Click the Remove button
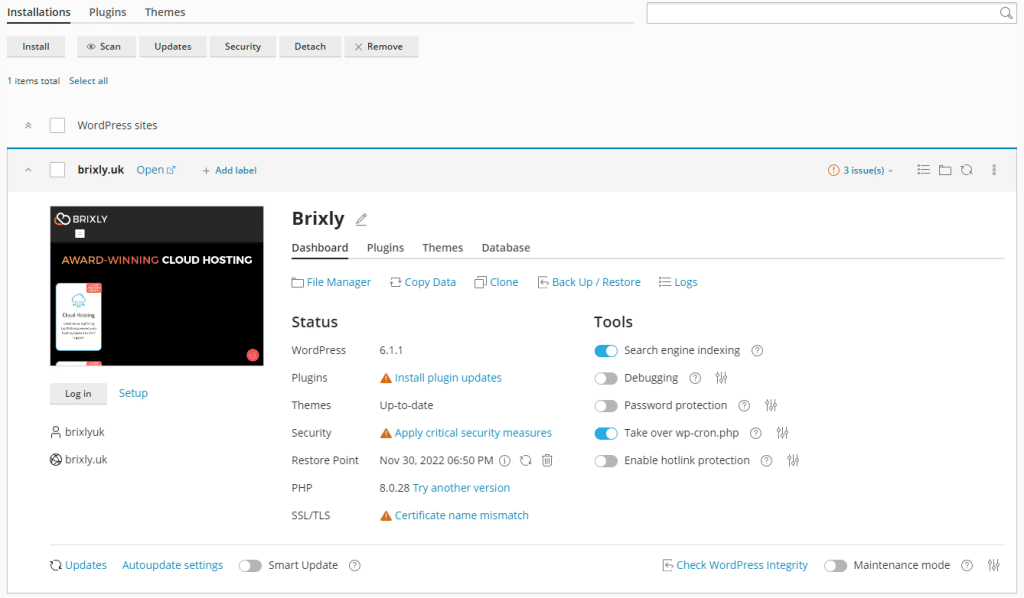This screenshot has height=598, width=1024. tap(381, 46)
